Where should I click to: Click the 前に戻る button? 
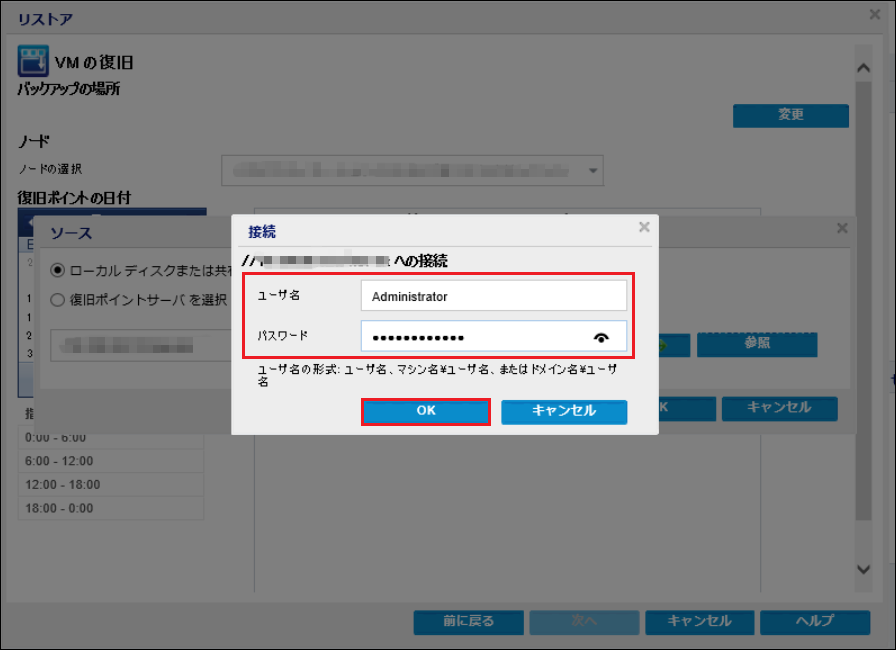click(x=469, y=622)
